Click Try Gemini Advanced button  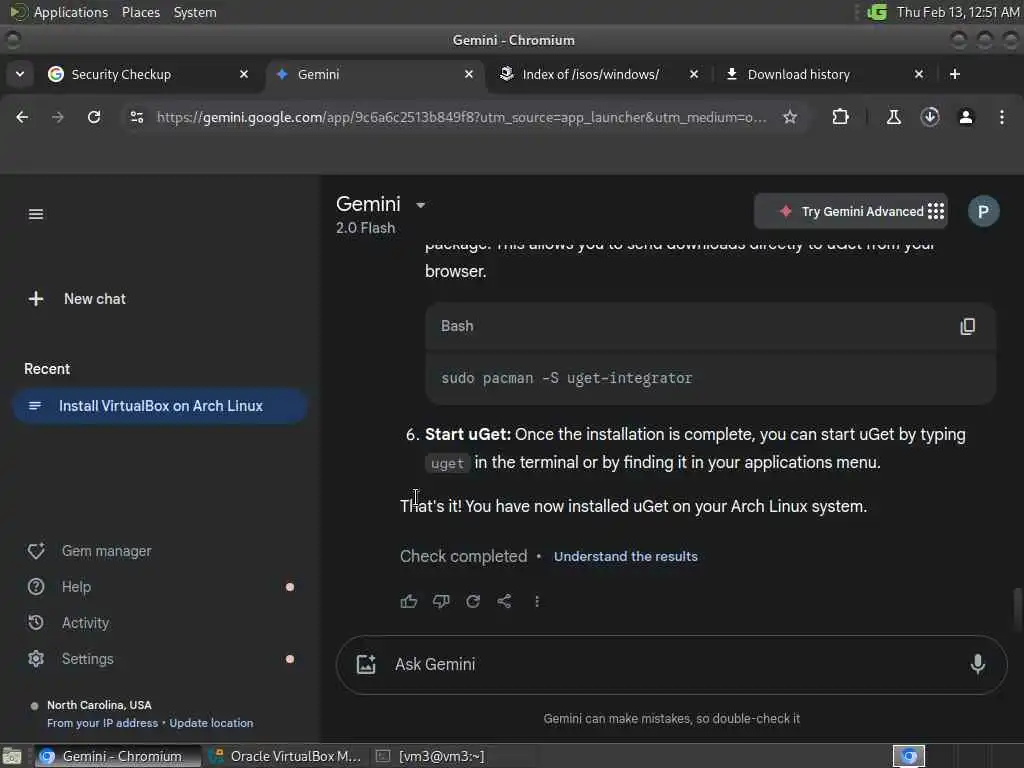[850, 212]
